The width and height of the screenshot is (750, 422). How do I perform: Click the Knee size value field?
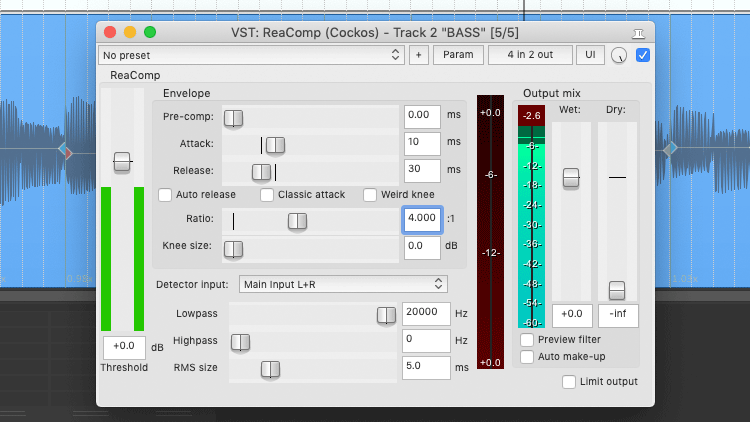pyautogui.click(x=422, y=247)
